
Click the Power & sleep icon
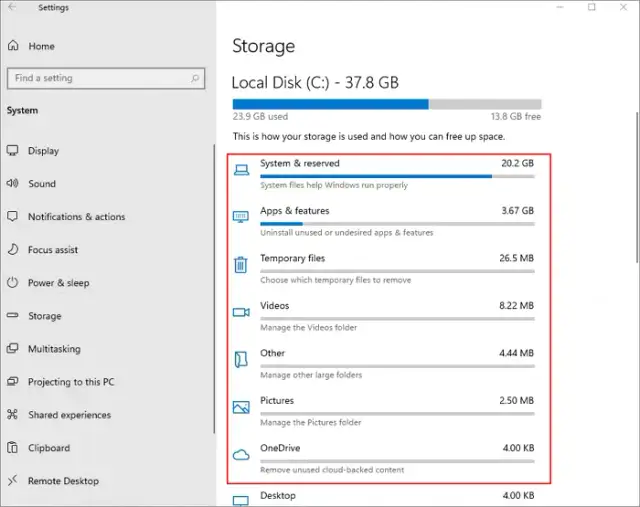point(13,282)
